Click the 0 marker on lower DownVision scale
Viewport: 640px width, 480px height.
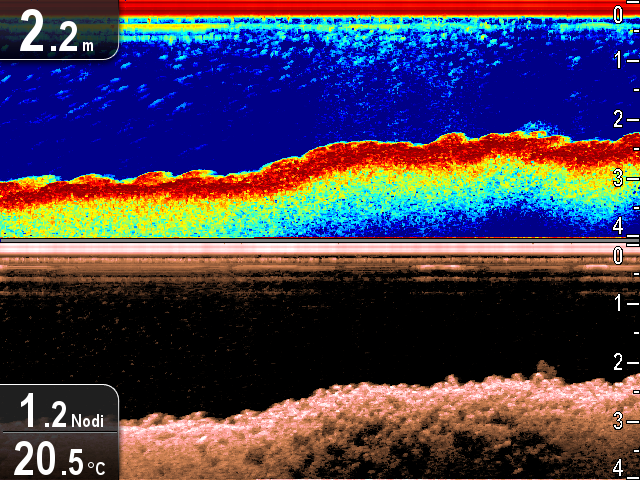(618, 256)
